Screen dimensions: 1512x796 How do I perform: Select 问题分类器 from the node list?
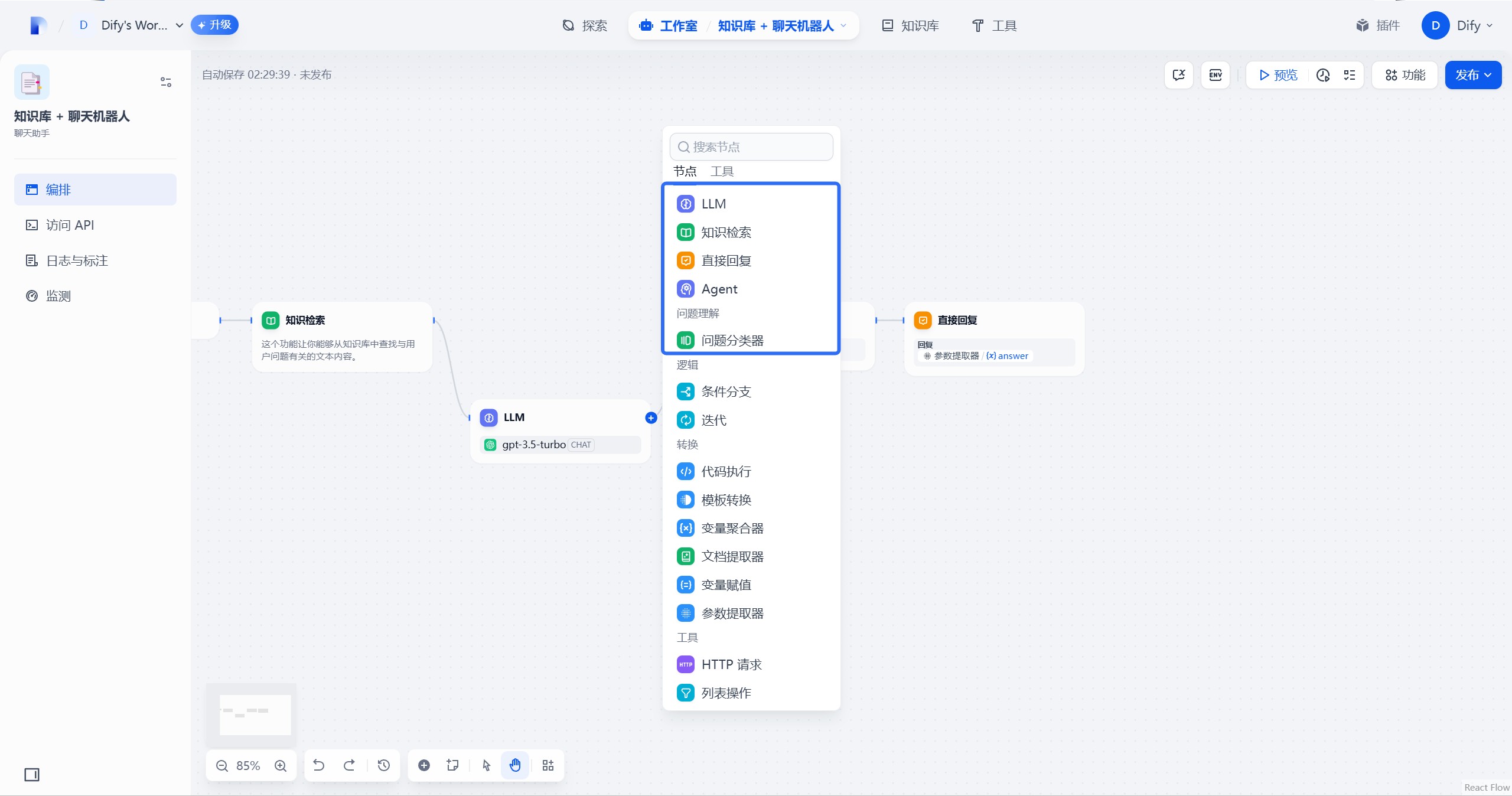point(732,341)
